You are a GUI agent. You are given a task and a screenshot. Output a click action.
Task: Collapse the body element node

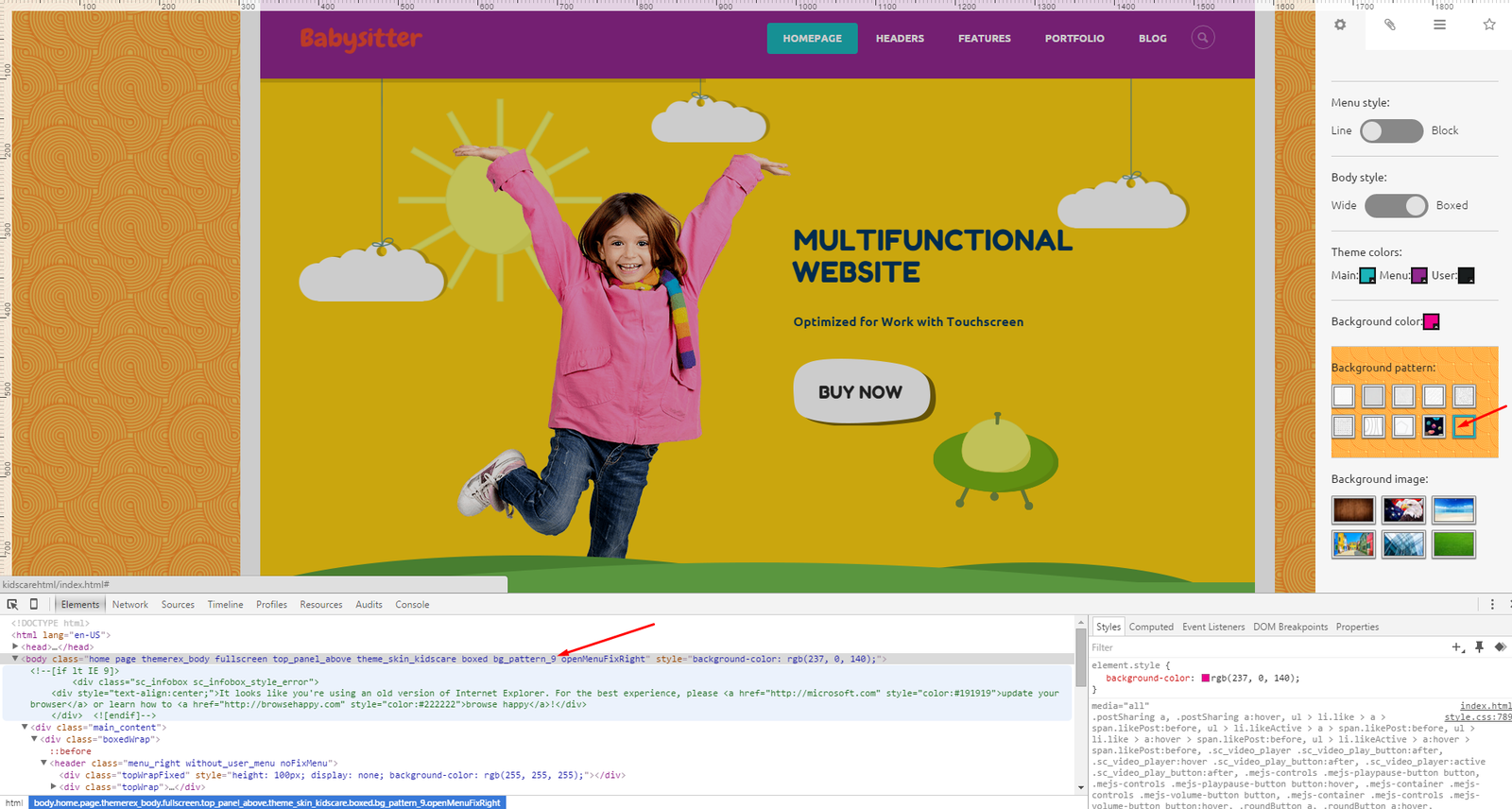[15, 659]
